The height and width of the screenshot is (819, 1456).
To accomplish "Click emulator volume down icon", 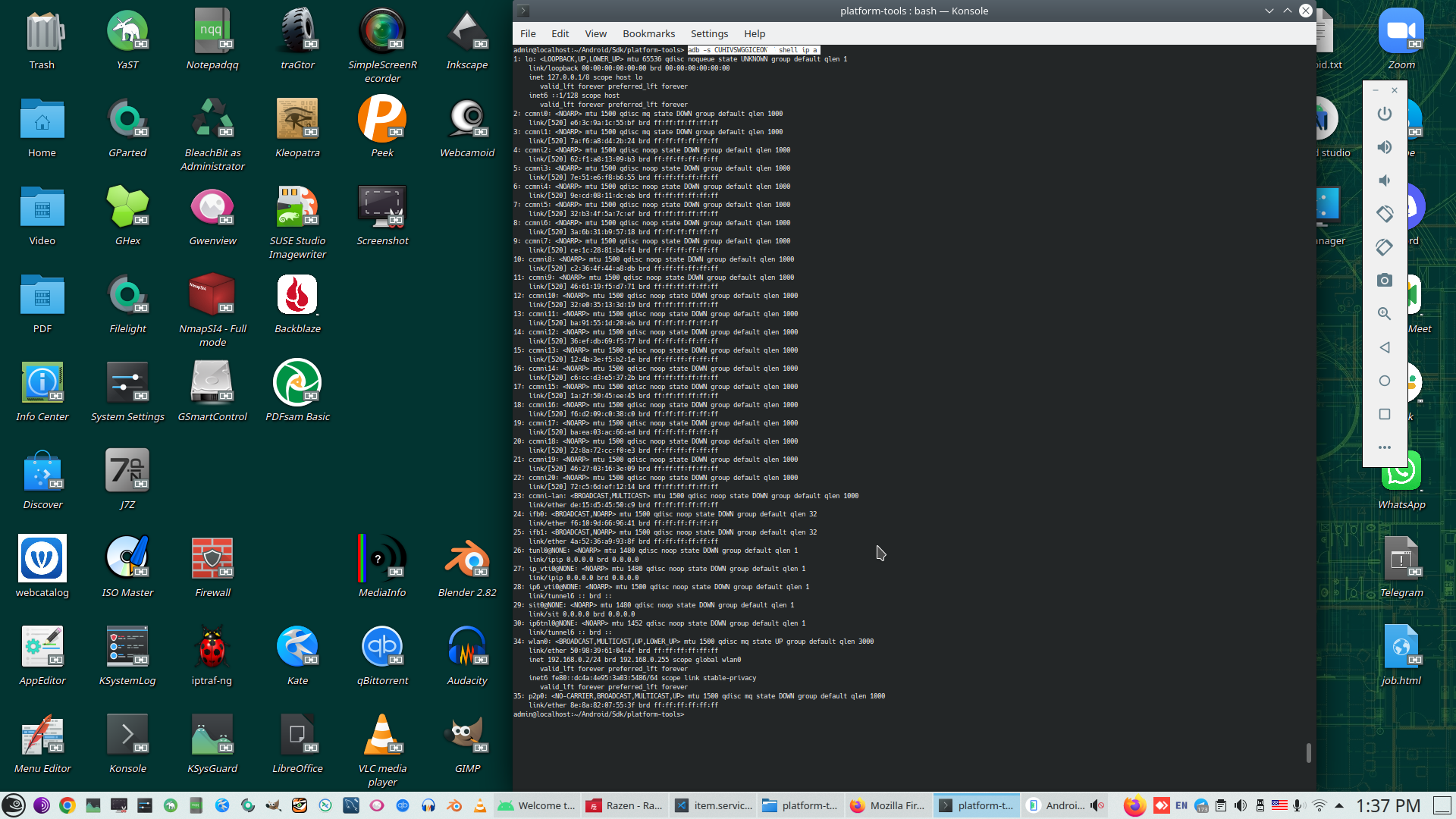I will (x=1384, y=180).
